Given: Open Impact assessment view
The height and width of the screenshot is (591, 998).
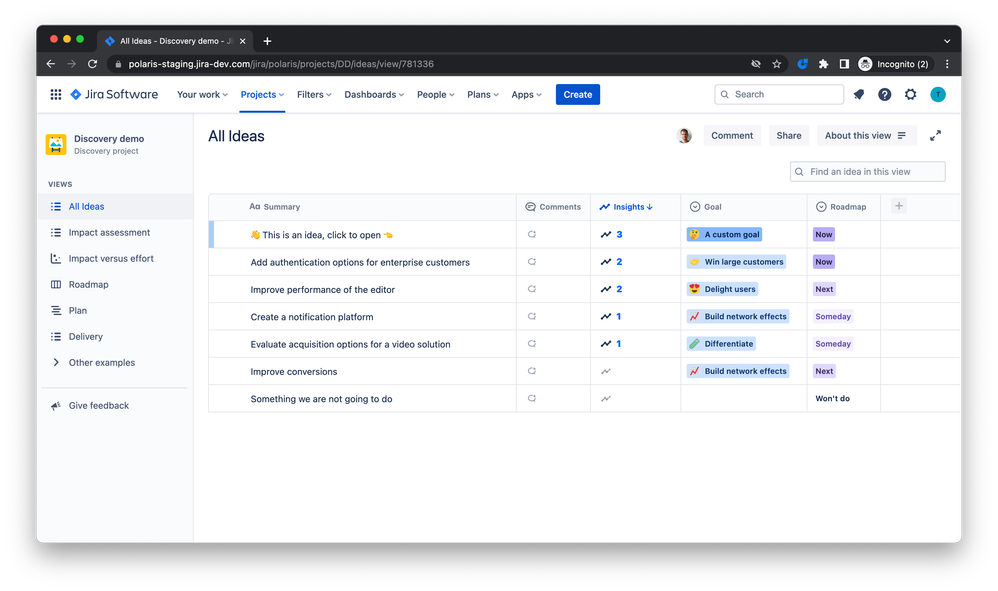Looking at the screenshot, I should click(115, 232).
